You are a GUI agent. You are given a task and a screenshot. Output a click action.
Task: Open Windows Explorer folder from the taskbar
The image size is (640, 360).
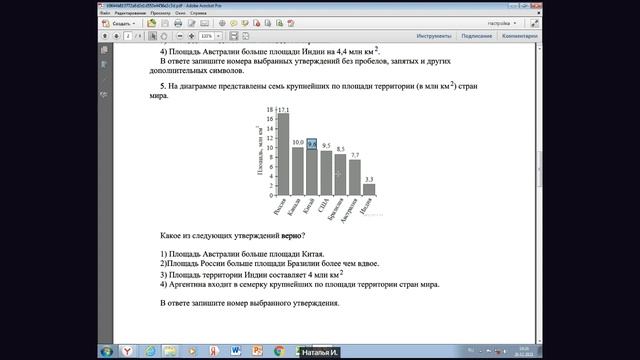tap(170, 351)
